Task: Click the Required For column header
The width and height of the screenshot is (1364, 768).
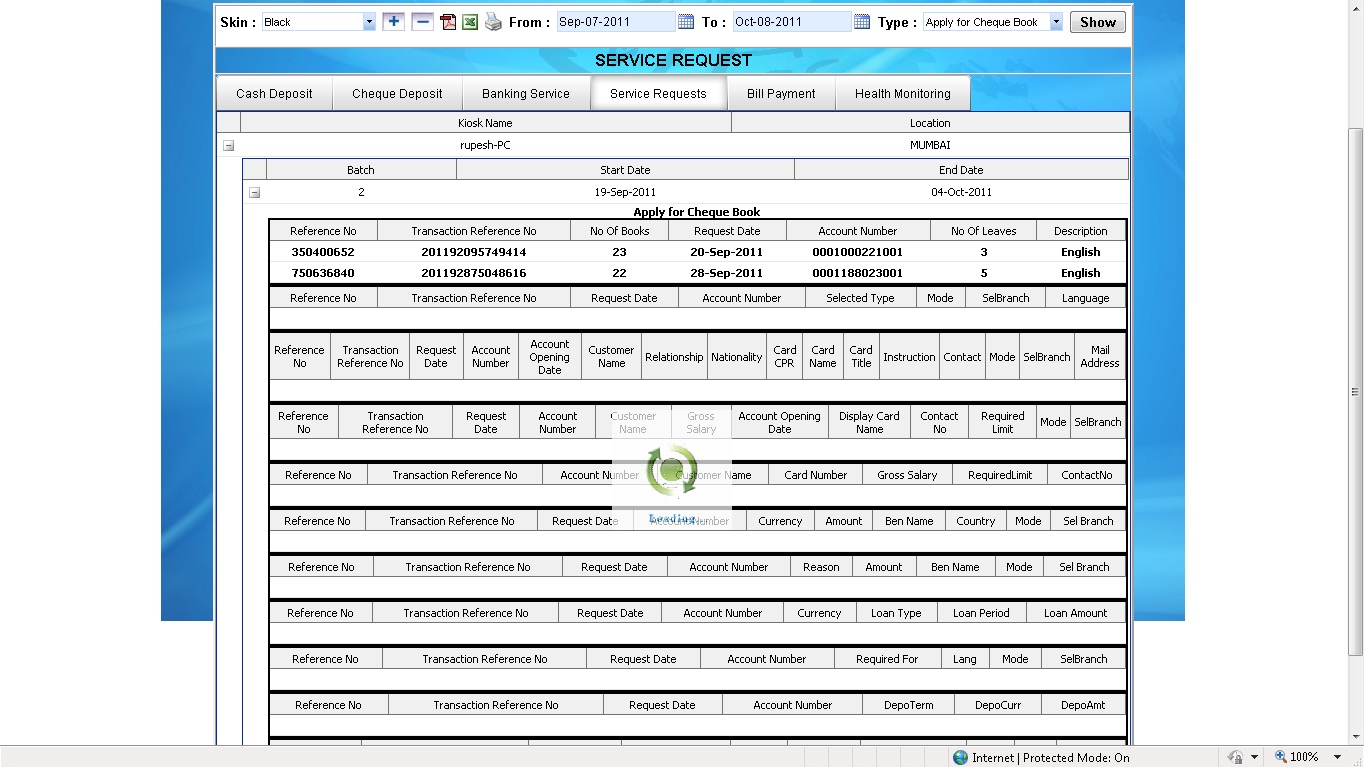Action: pyautogui.click(x=887, y=659)
